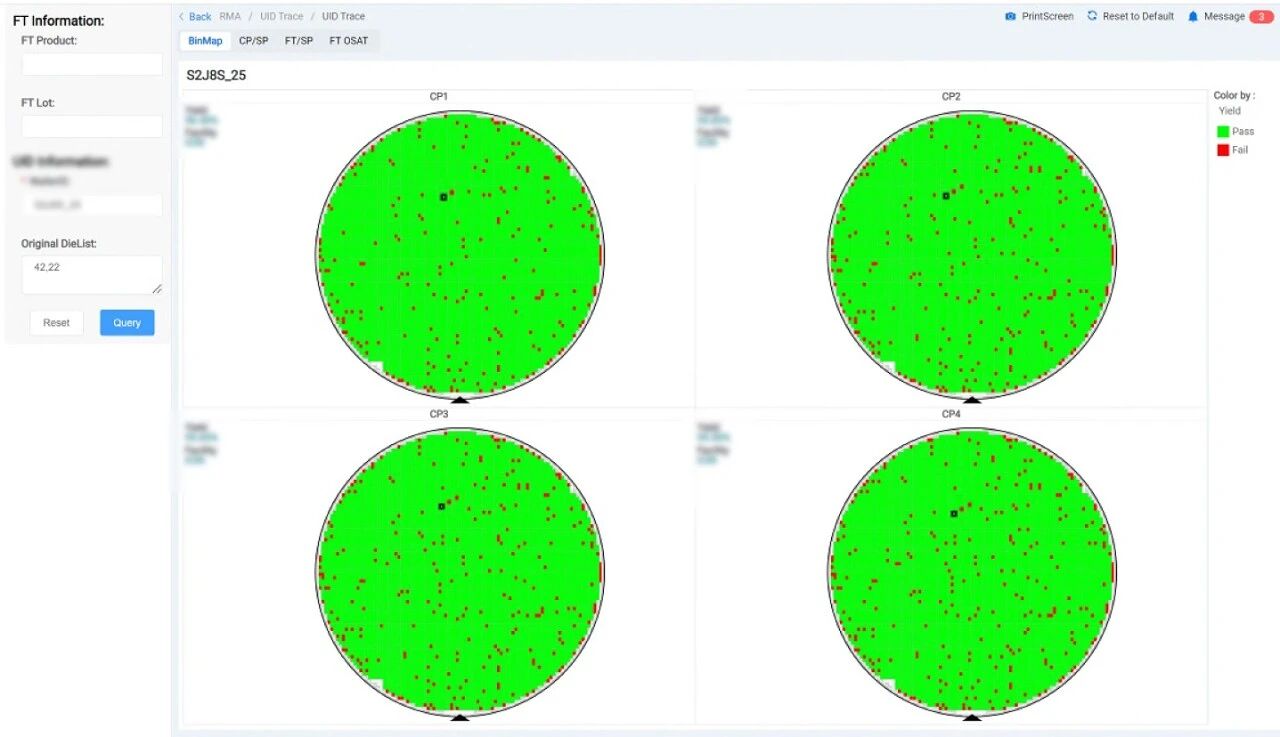Select the BinMap tab

tap(205, 41)
